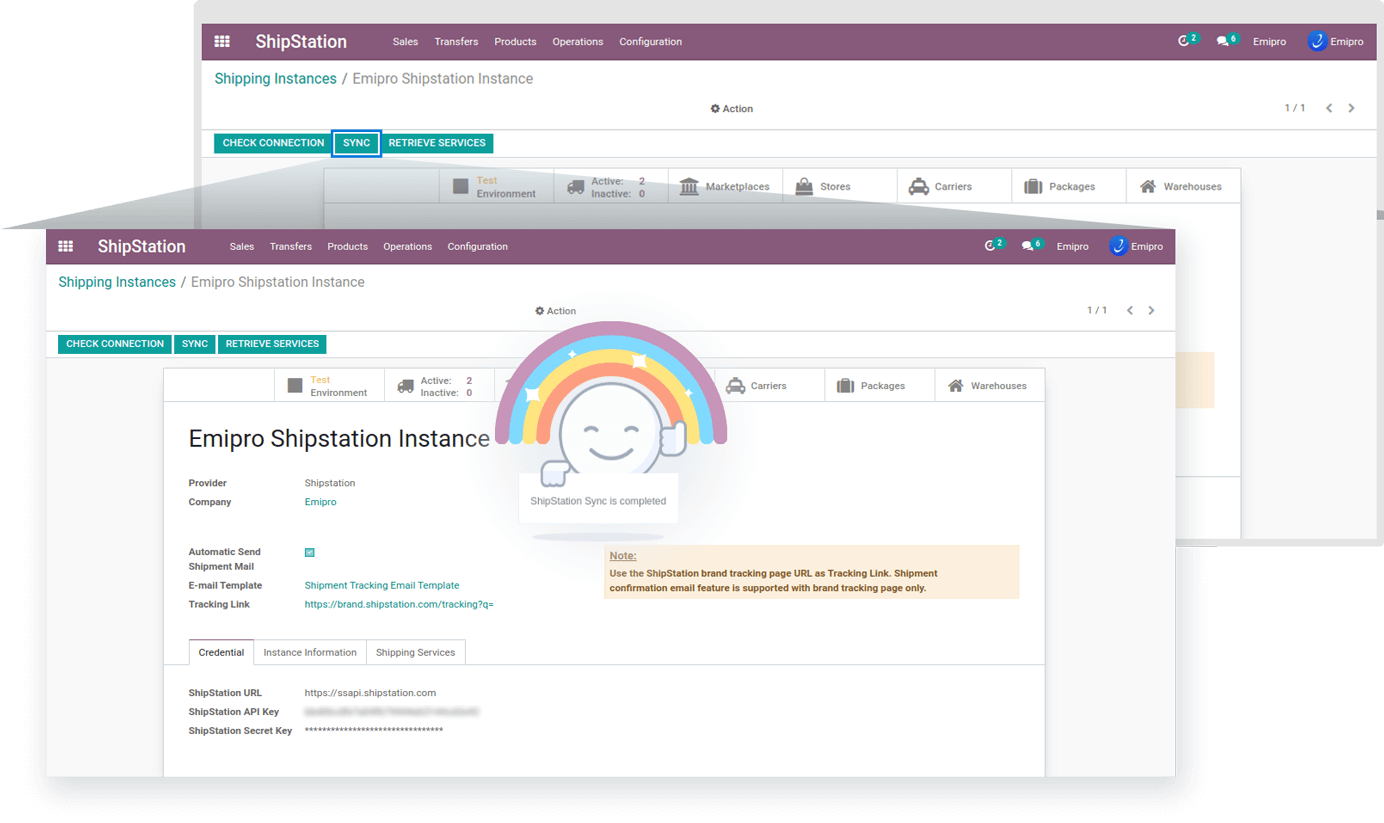This screenshot has width=1384, height=823.
Task: Open Marketplaces stat button in back window
Action: click(725, 187)
